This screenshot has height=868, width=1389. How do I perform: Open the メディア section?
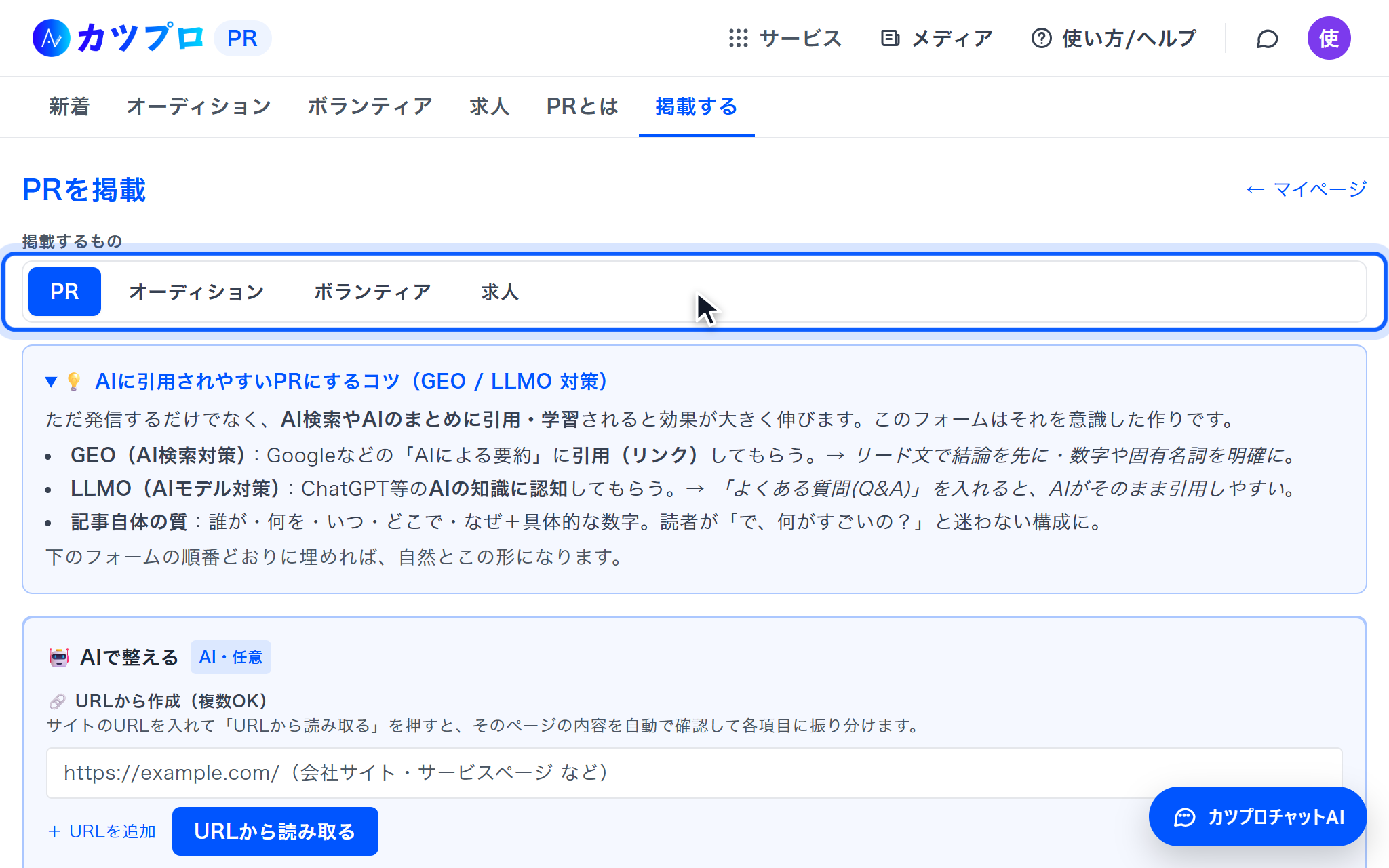[x=936, y=38]
